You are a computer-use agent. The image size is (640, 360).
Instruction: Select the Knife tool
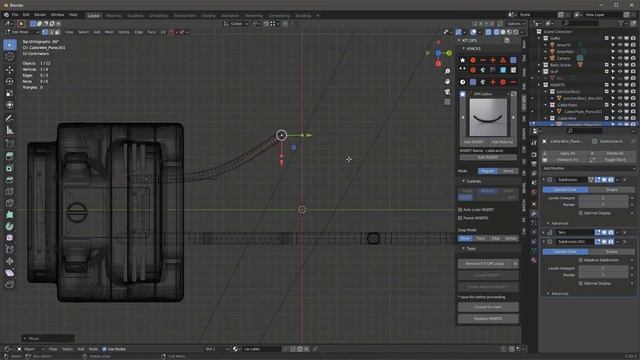point(10,203)
